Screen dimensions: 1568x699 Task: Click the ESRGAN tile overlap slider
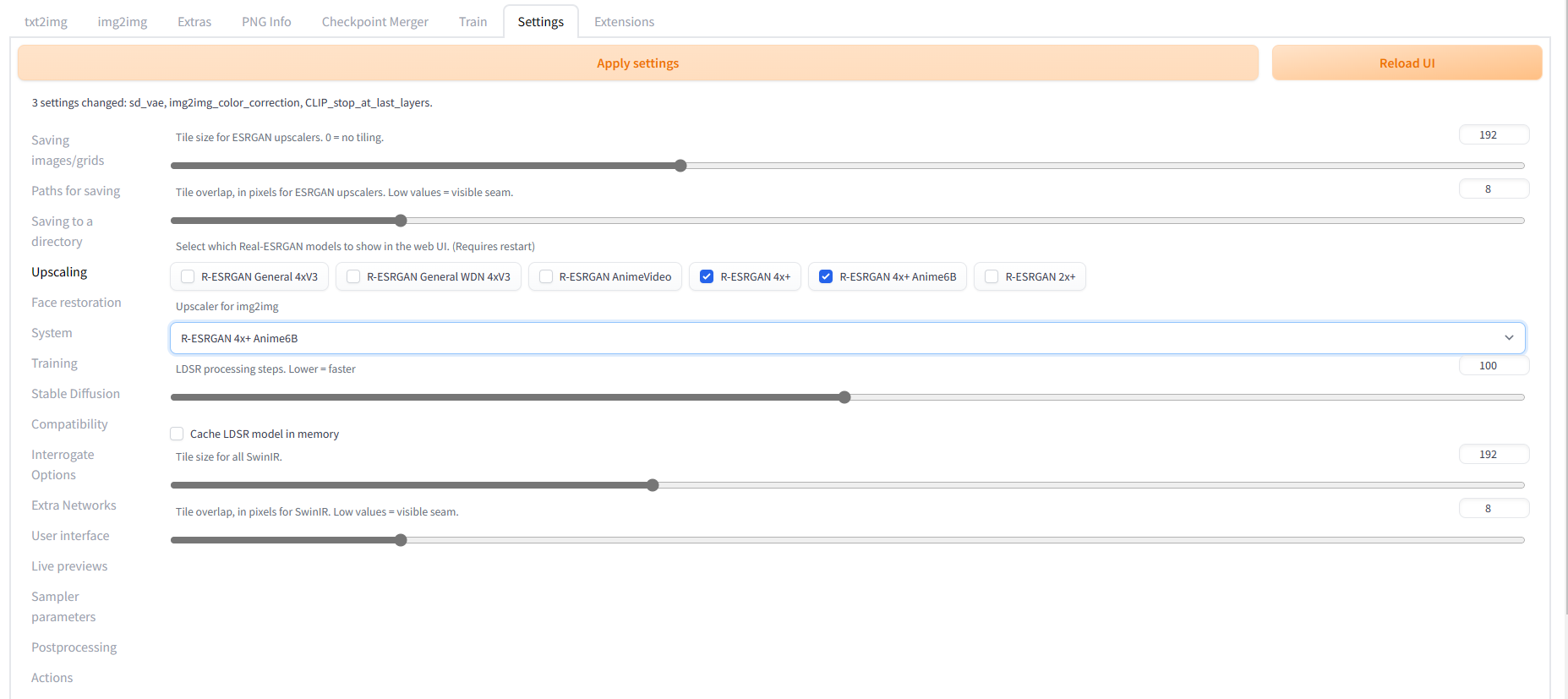pos(848,221)
